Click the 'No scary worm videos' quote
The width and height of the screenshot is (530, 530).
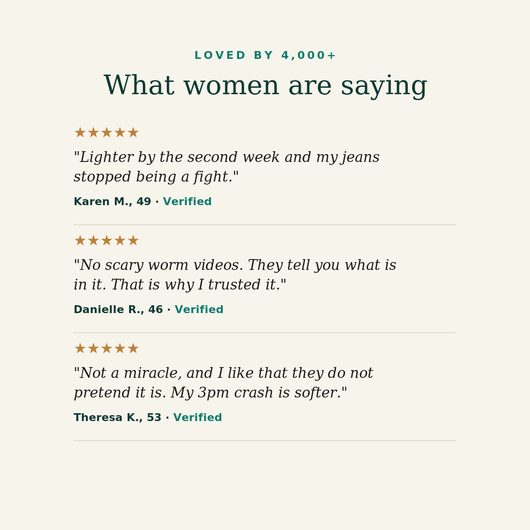[235, 274]
